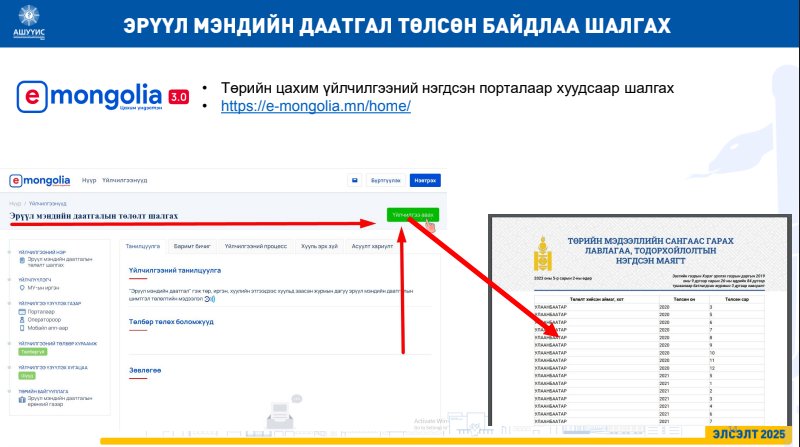This screenshot has width=800, height=447.
Task: Click the green Төлбөргүй badge in the sidebar
Action: coord(33,352)
